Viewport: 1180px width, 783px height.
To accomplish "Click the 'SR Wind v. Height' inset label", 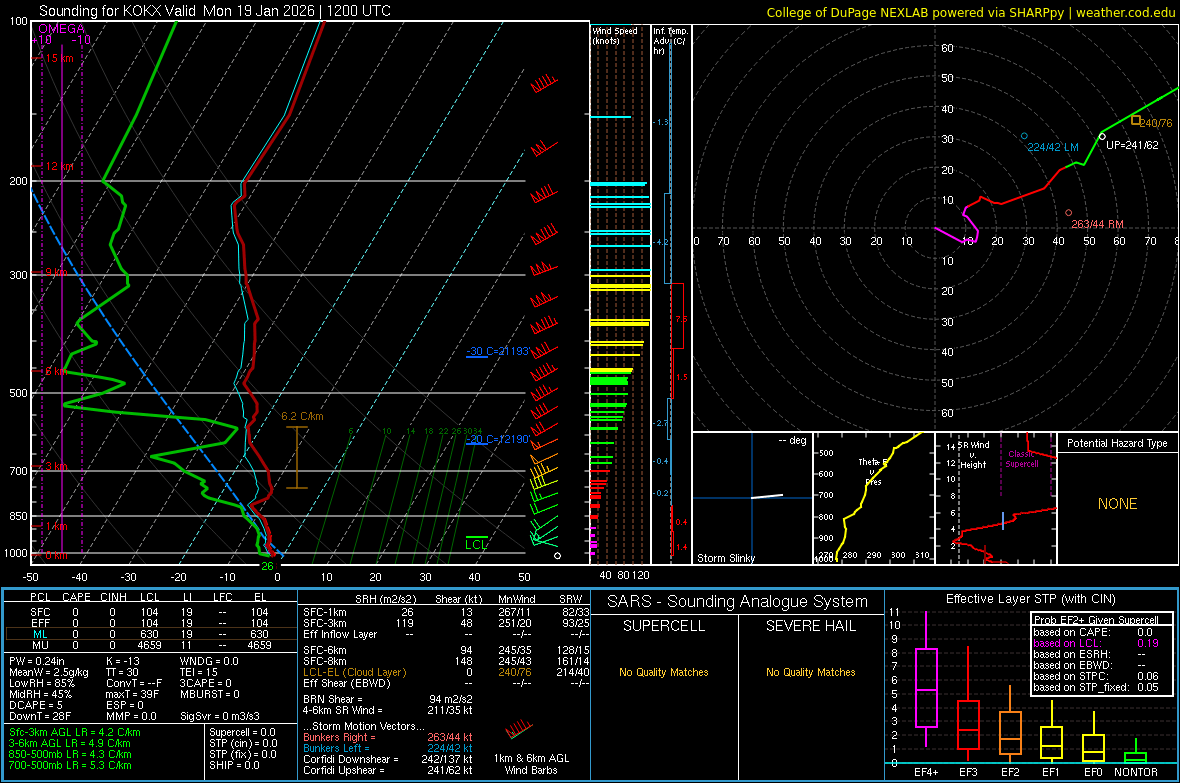I will point(974,455).
